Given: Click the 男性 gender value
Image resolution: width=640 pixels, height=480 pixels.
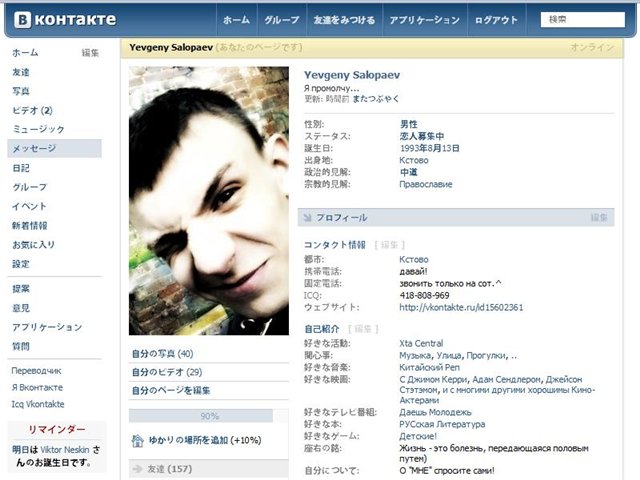Looking at the screenshot, I should coord(409,124).
